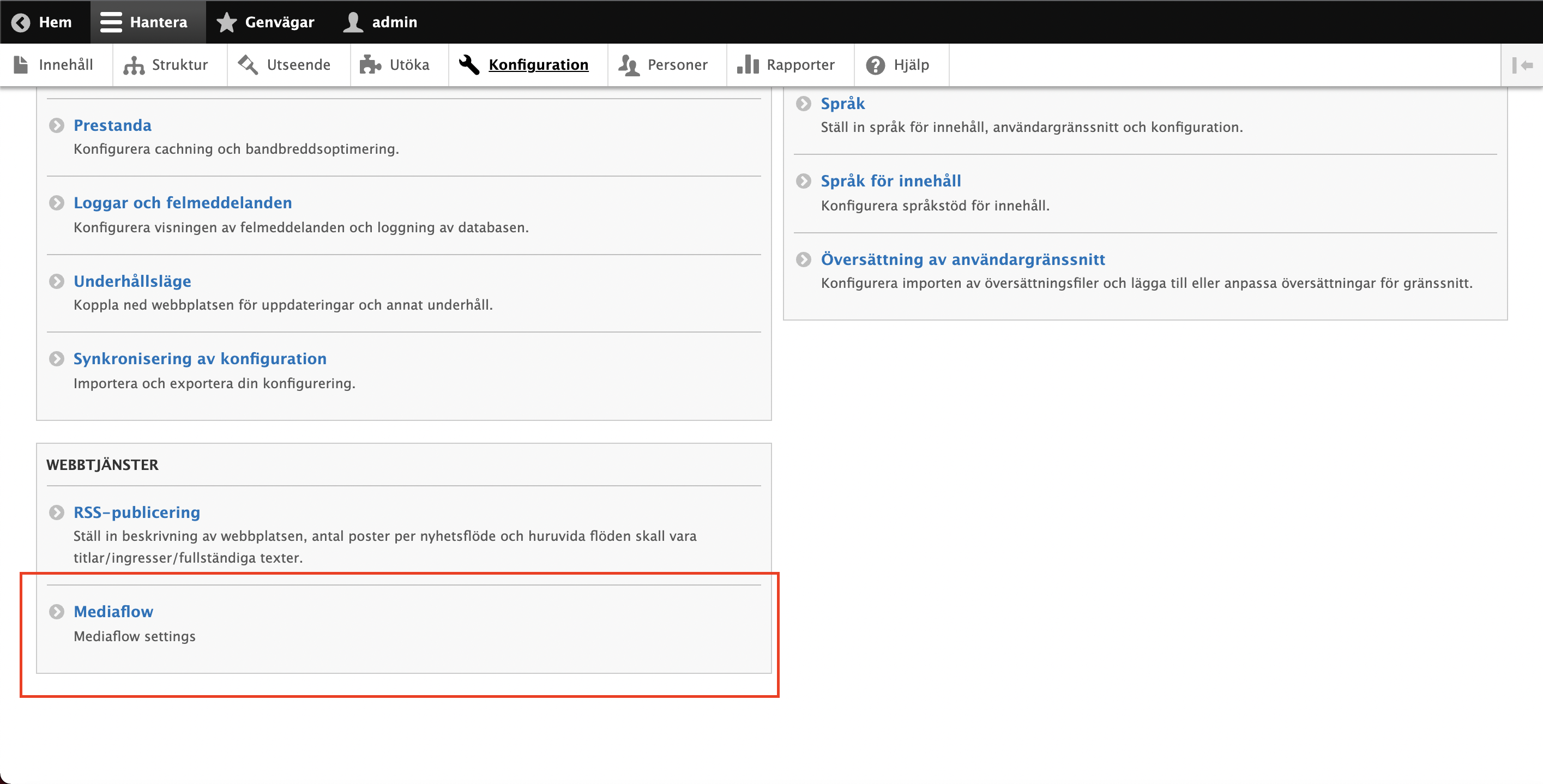Viewport: 1543px width, 784px height.
Task: Click arrow bullet beside Underhållsläge
Action: (x=56, y=281)
